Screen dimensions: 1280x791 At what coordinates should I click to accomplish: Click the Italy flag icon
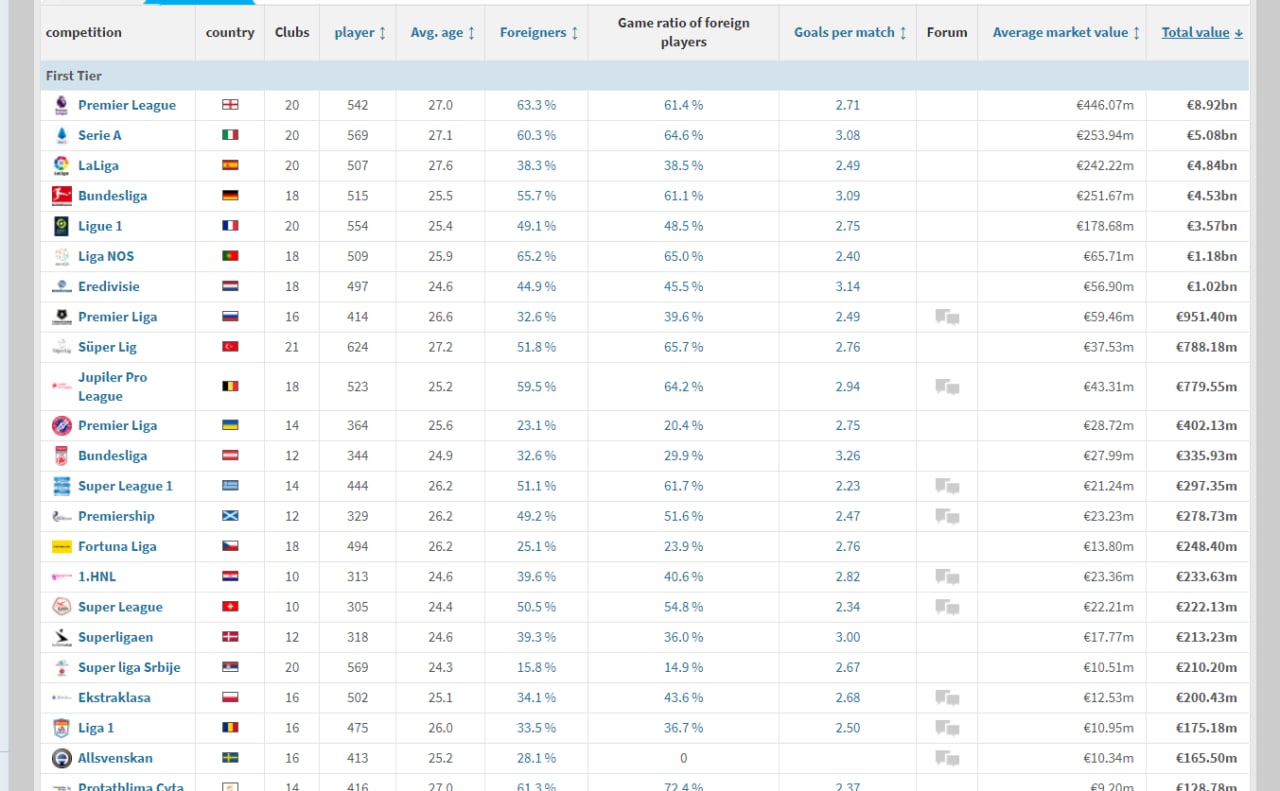230,135
